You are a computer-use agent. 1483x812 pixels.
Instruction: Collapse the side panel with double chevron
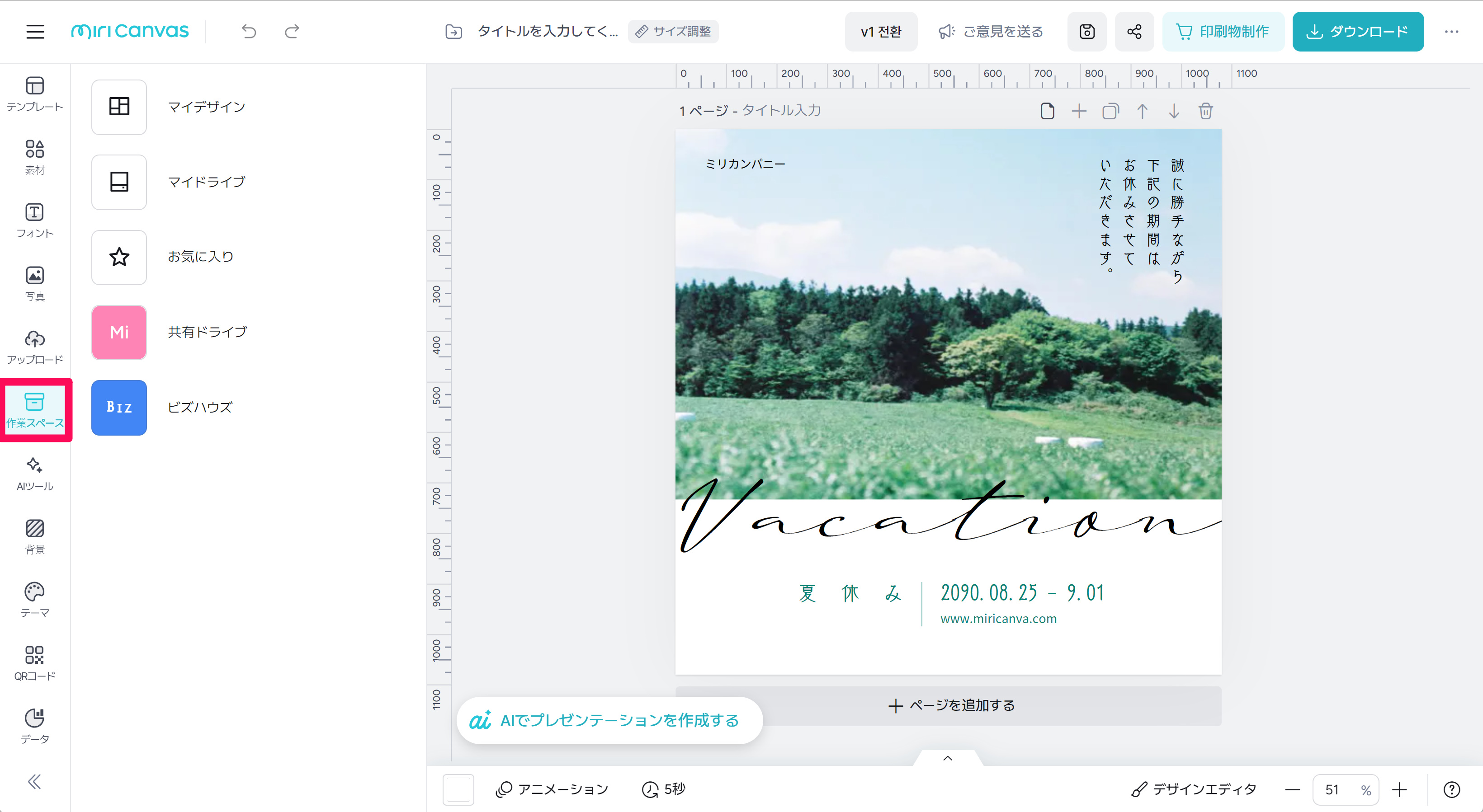click(x=34, y=782)
